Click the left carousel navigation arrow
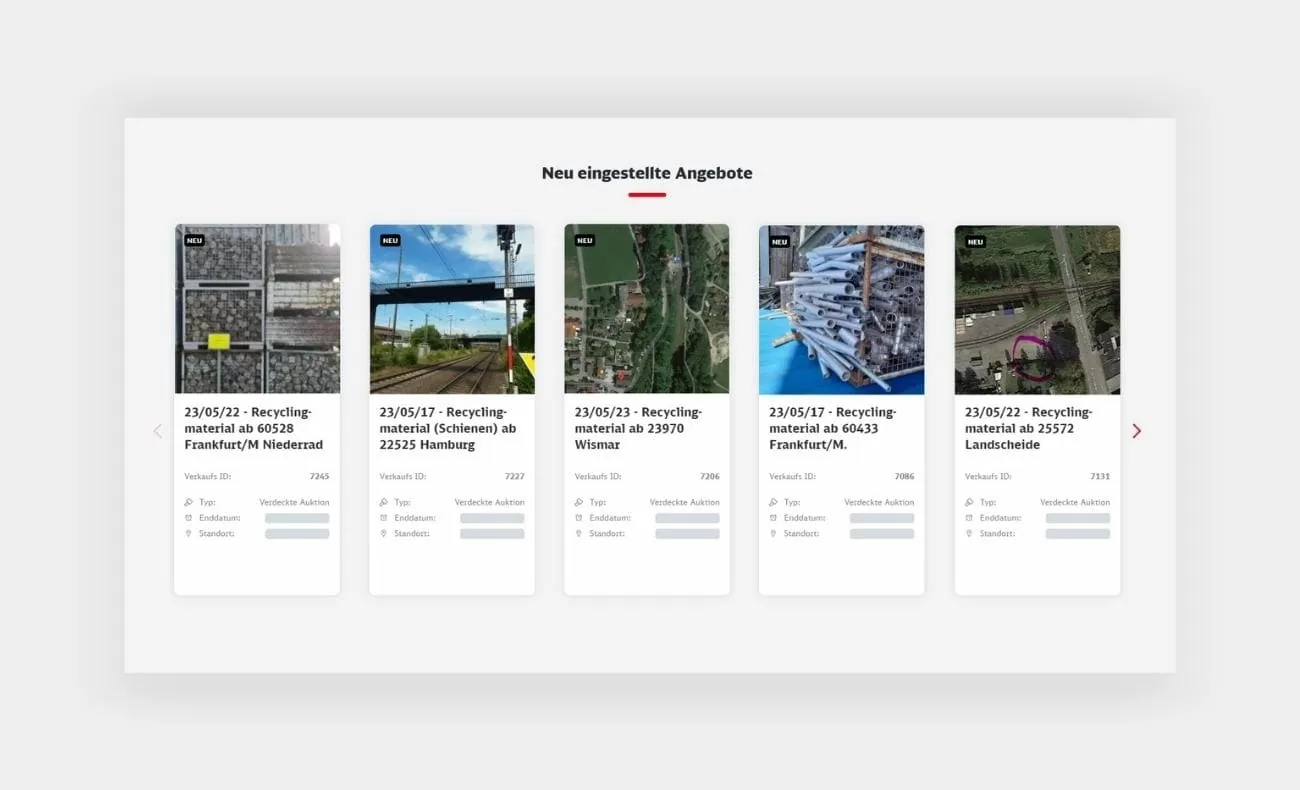The height and width of the screenshot is (790, 1300). [157, 430]
